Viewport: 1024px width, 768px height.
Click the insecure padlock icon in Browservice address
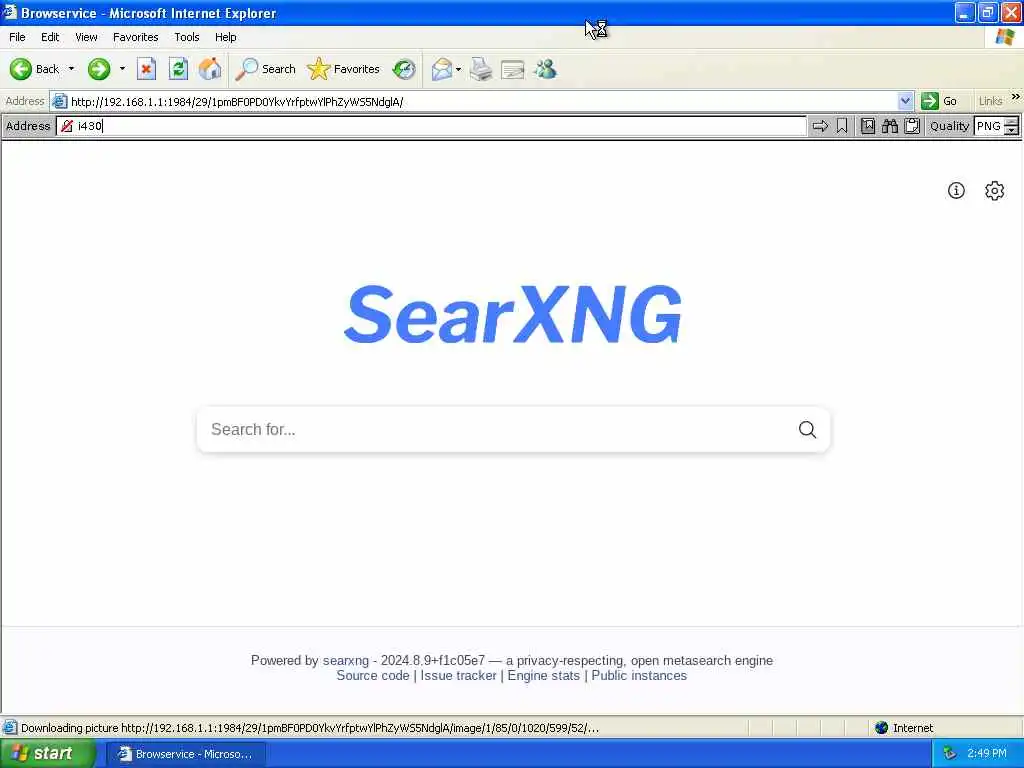67,126
